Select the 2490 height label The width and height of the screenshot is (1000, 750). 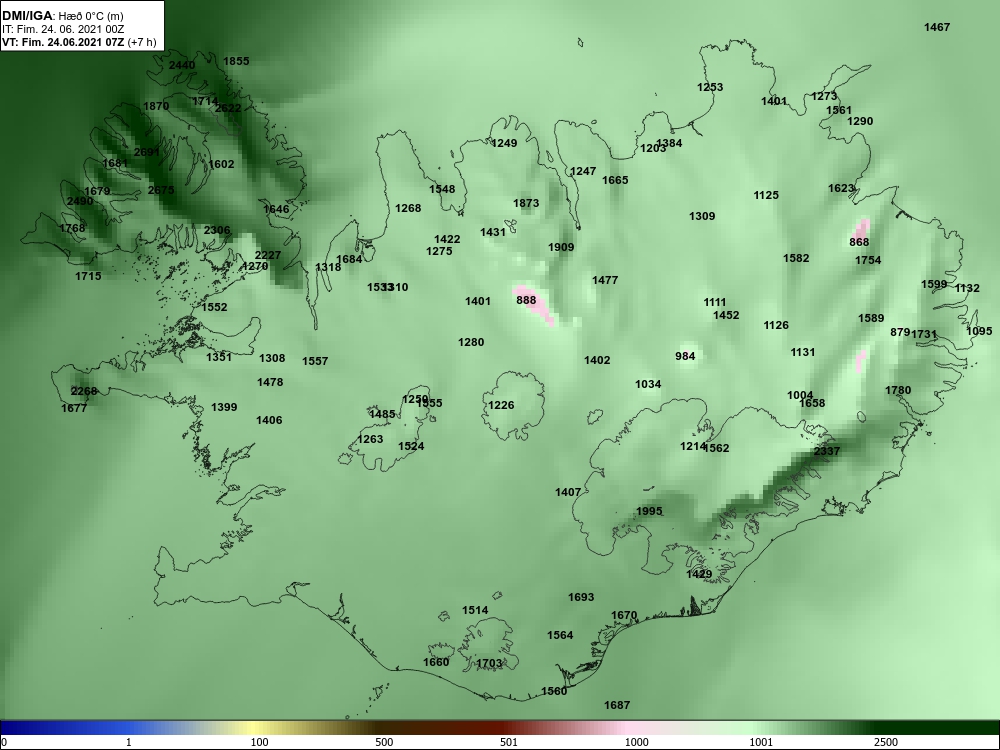click(x=80, y=202)
